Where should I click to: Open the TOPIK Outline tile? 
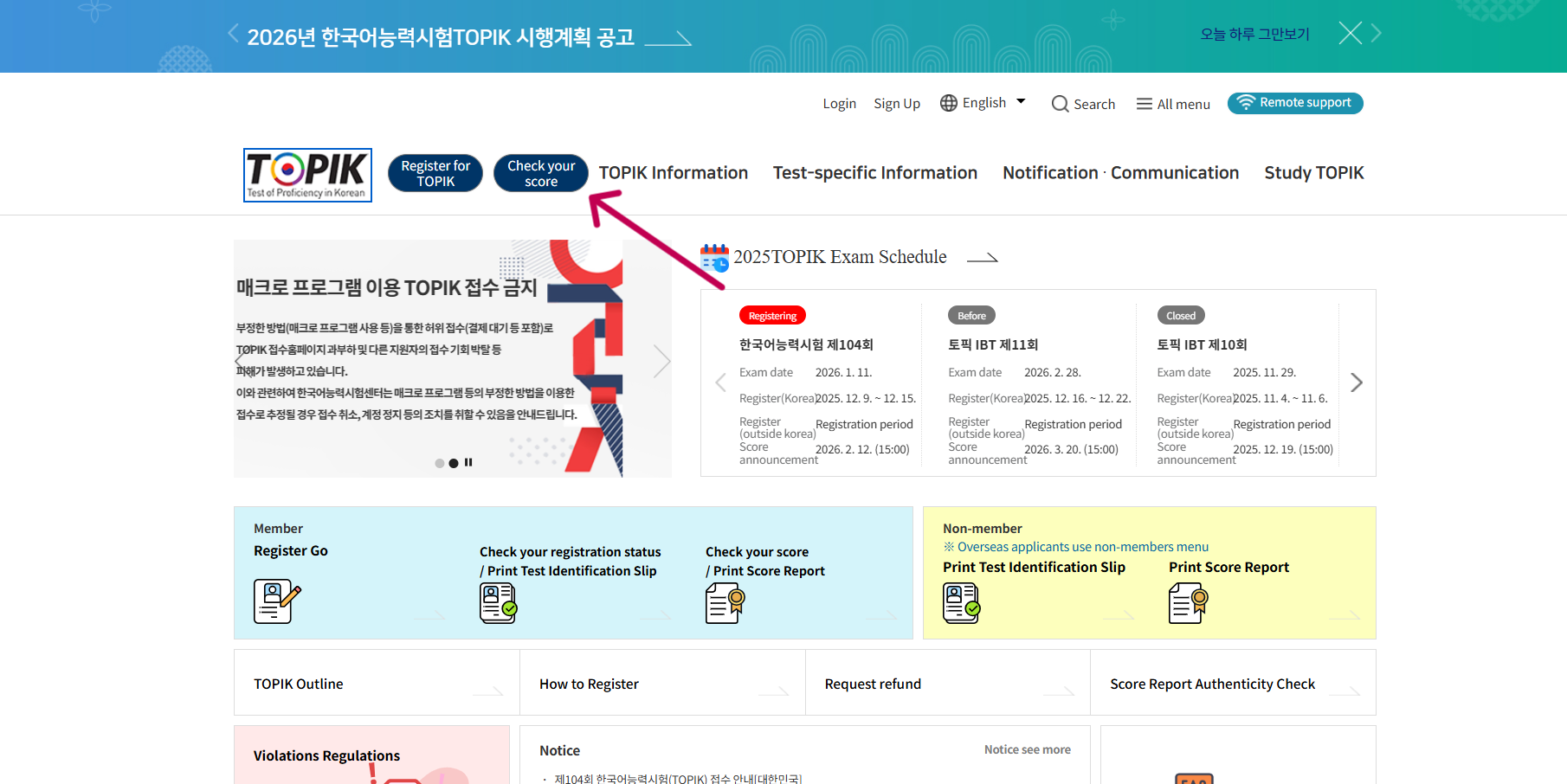tap(377, 683)
